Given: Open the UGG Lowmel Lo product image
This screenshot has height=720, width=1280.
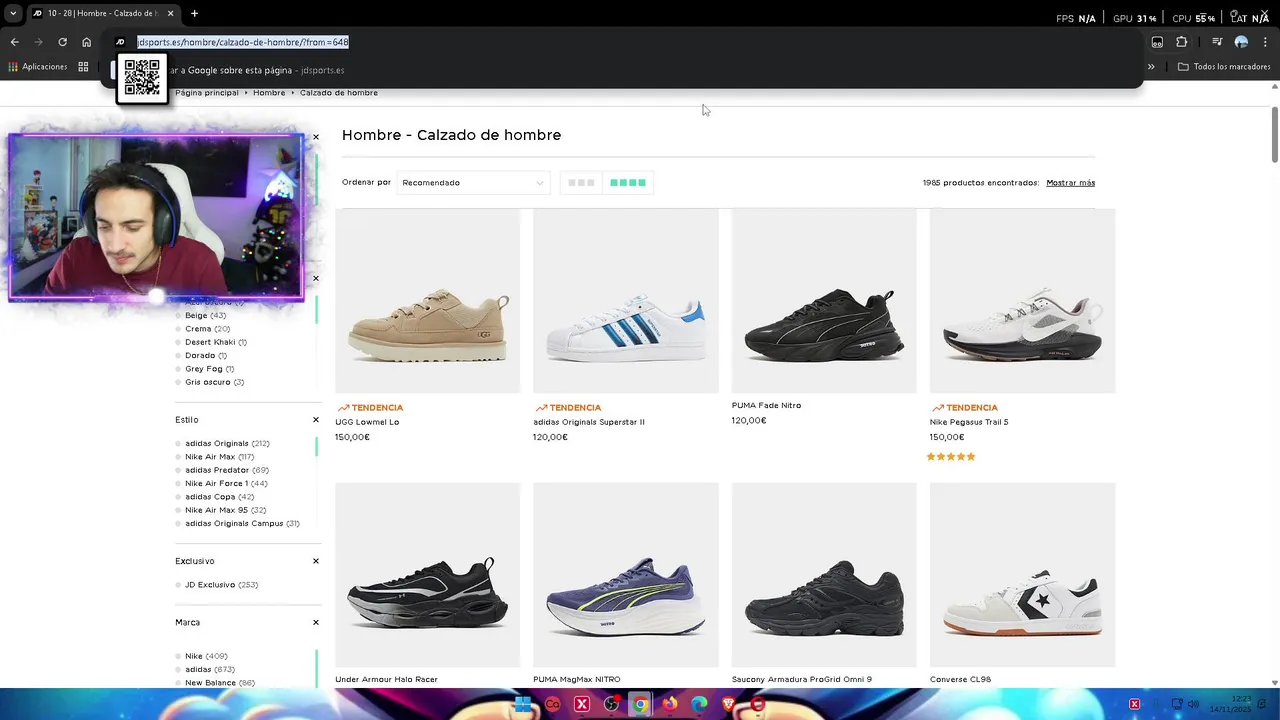Looking at the screenshot, I should 427,301.
